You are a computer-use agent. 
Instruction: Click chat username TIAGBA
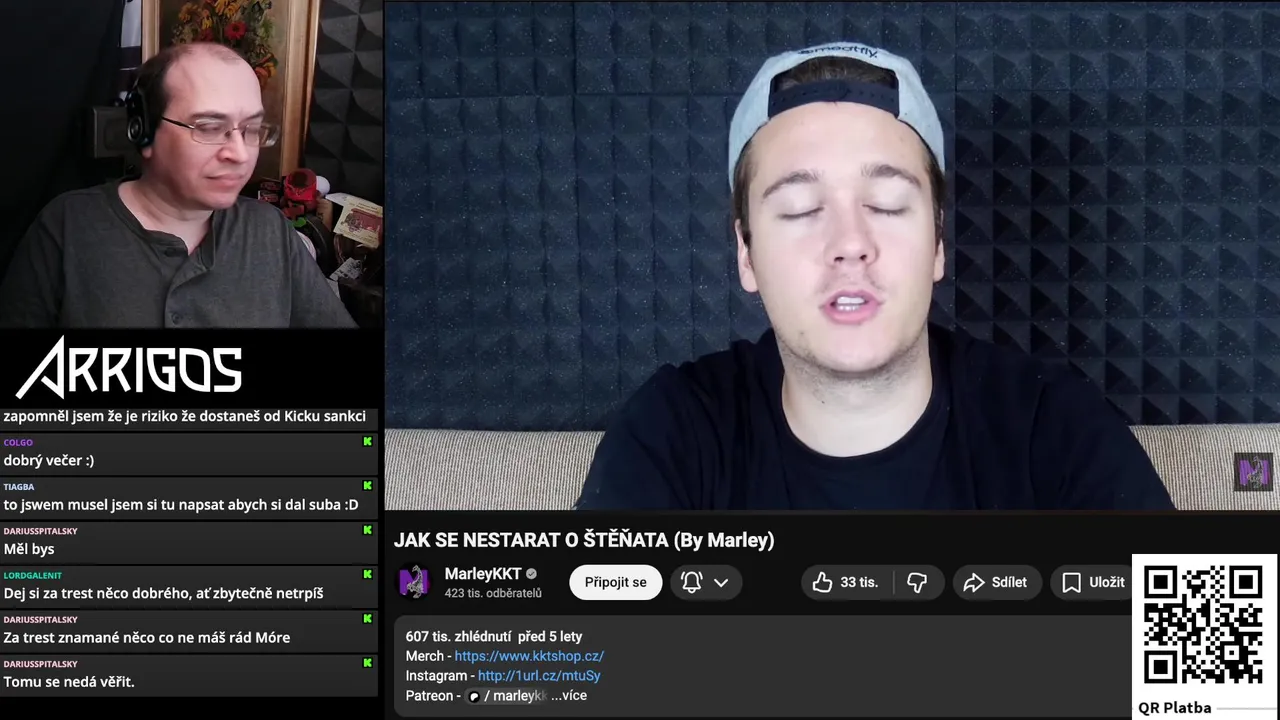point(18,487)
